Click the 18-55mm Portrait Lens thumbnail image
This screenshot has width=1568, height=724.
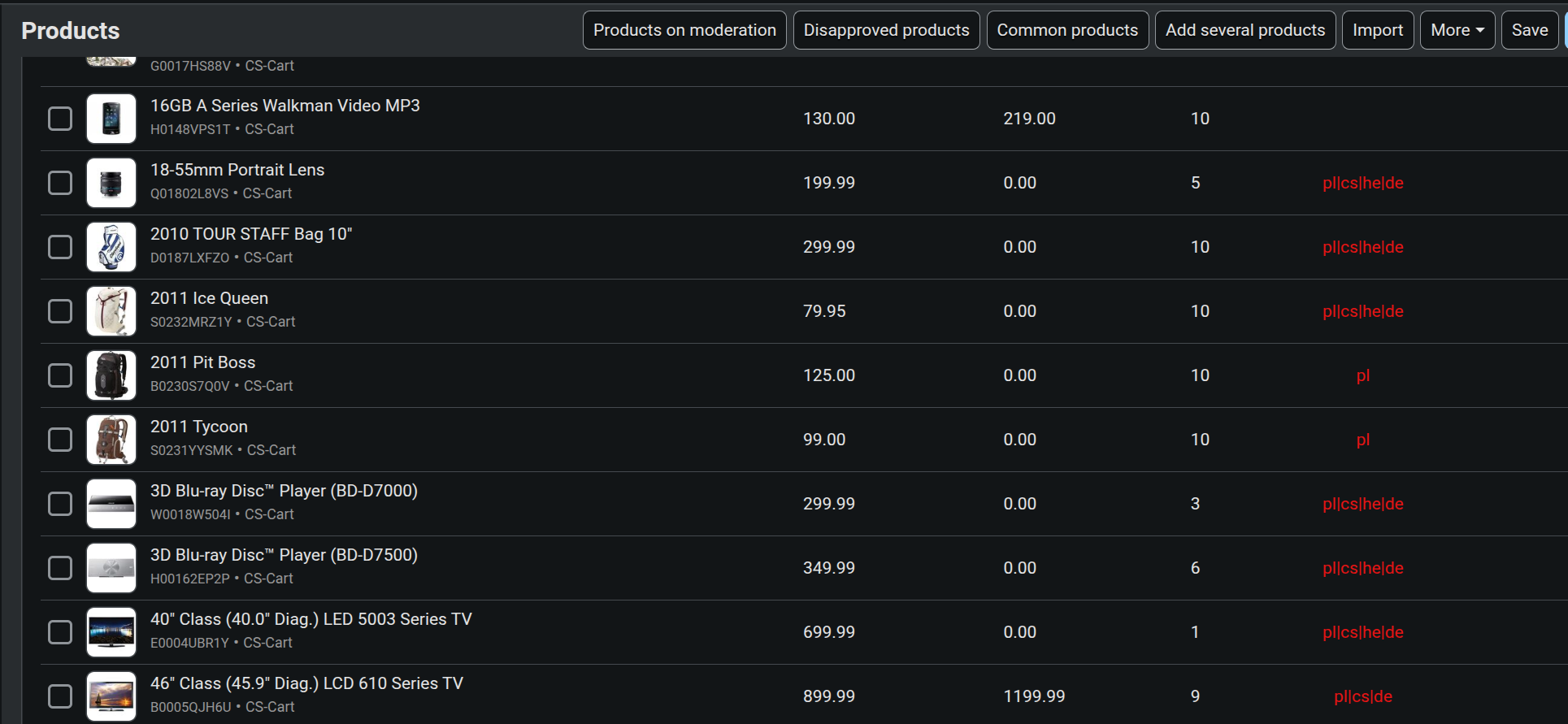pos(111,183)
